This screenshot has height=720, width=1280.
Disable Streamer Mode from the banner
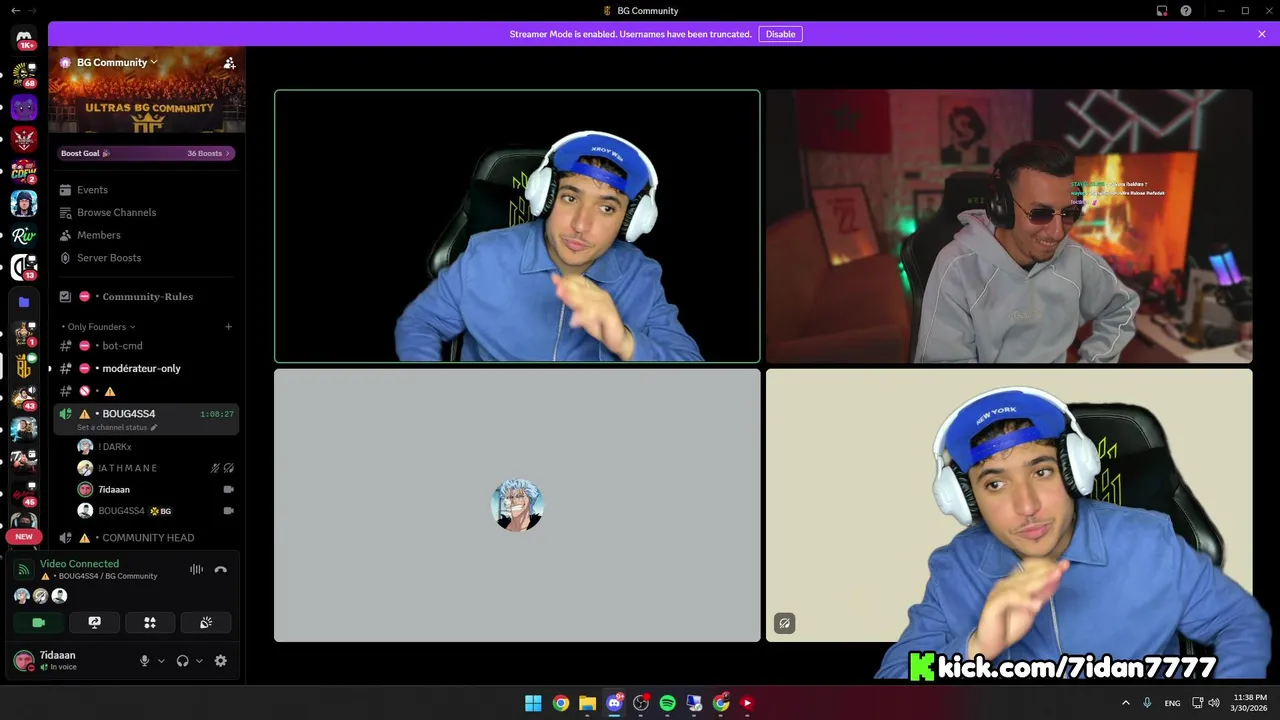pos(780,34)
